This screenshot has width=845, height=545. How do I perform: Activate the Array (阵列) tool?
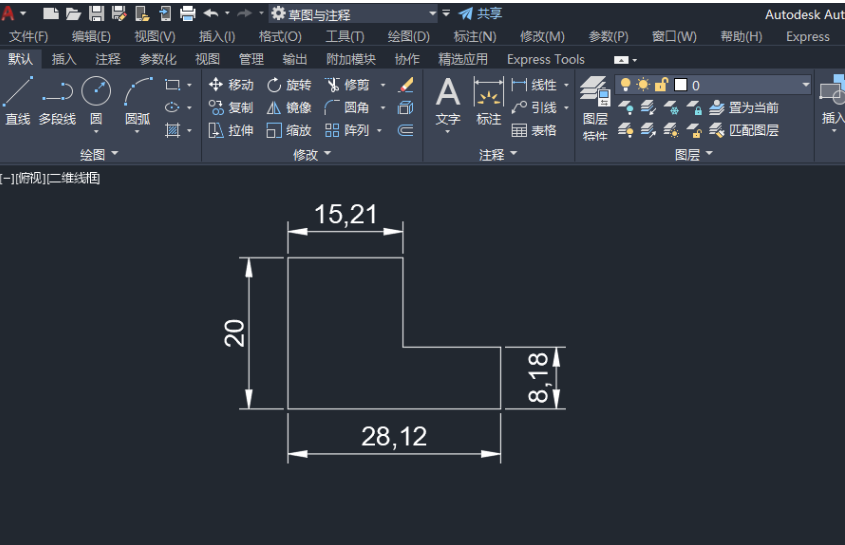point(347,130)
